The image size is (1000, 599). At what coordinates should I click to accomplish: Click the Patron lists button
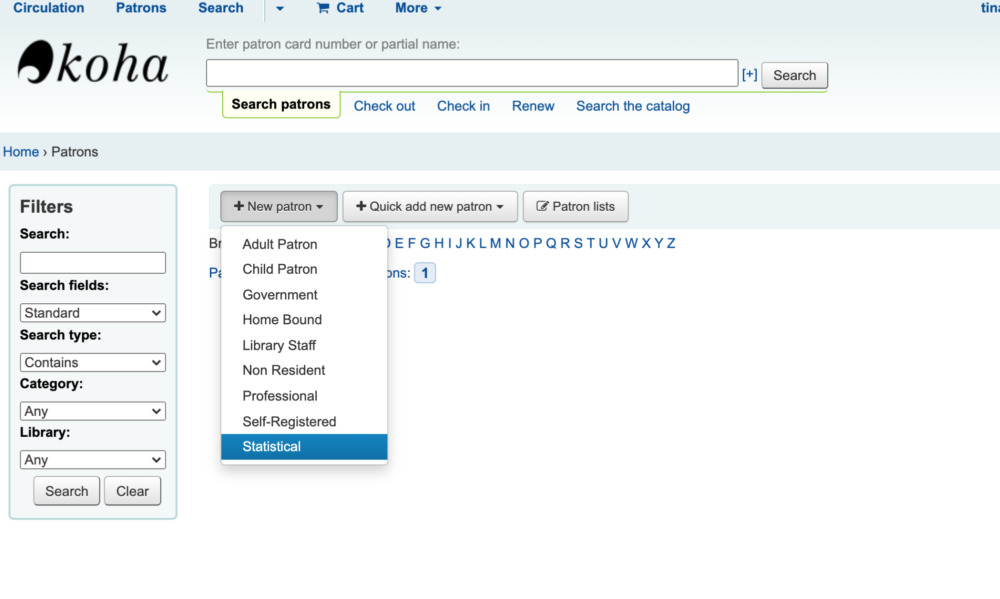click(x=575, y=207)
